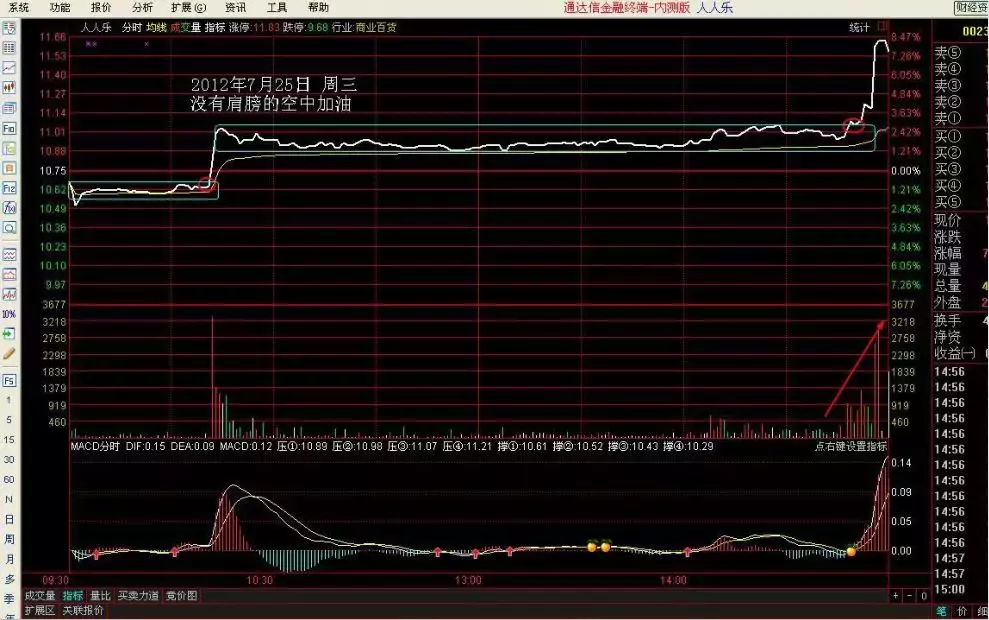Click the multi-line comparison chart icon
The width and height of the screenshot is (989, 620).
point(9,294)
